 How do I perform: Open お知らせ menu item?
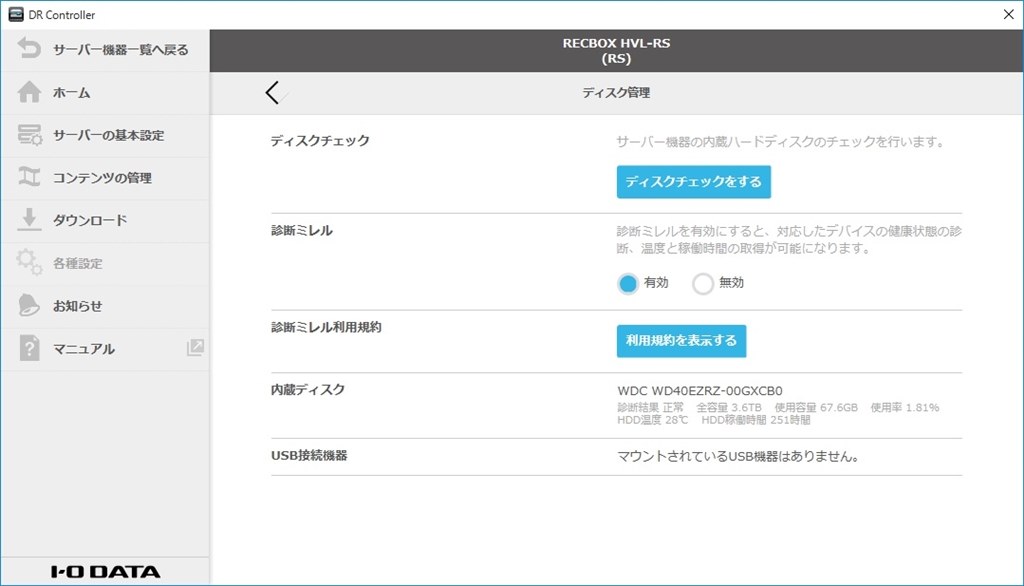[105, 306]
